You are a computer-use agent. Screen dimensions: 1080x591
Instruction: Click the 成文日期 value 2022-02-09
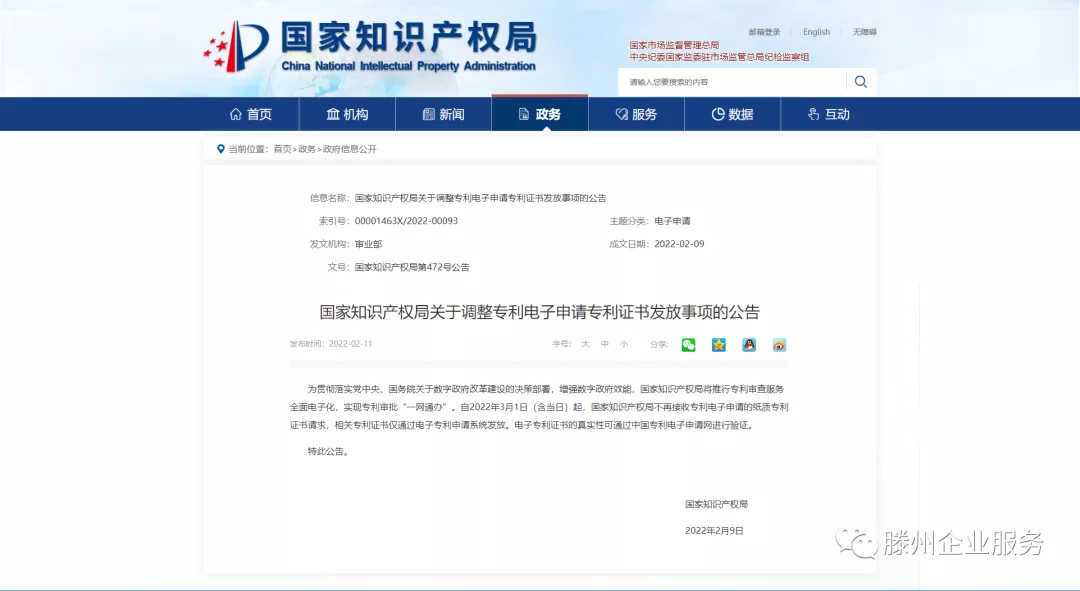pyautogui.click(x=679, y=244)
